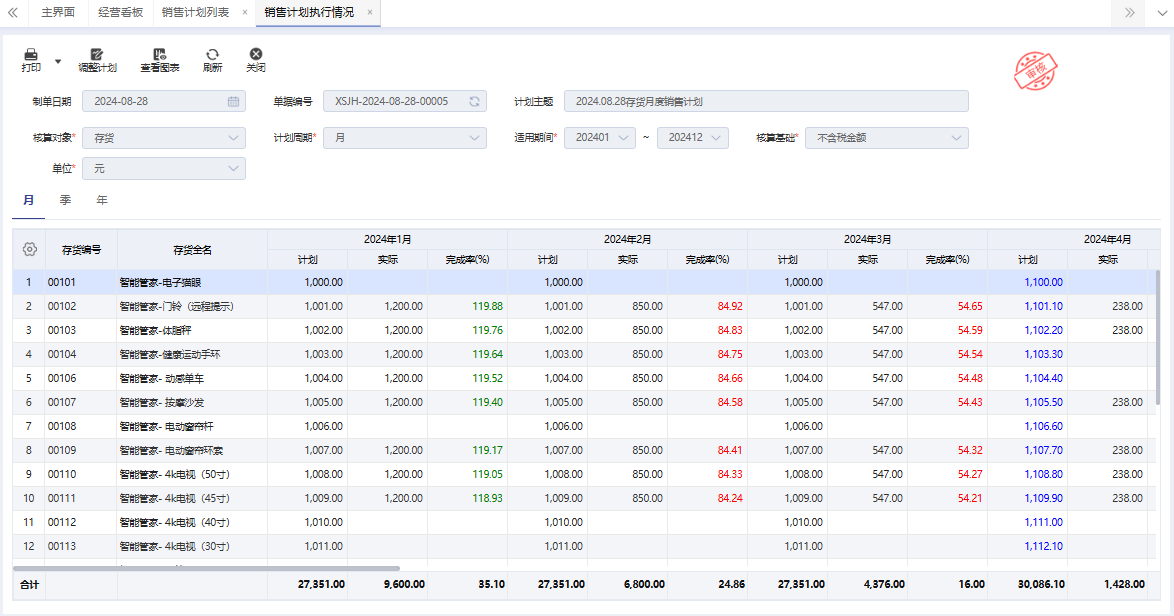Switch to the 季 (quarter) tab
The height and width of the screenshot is (616, 1174).
[65, 200]
